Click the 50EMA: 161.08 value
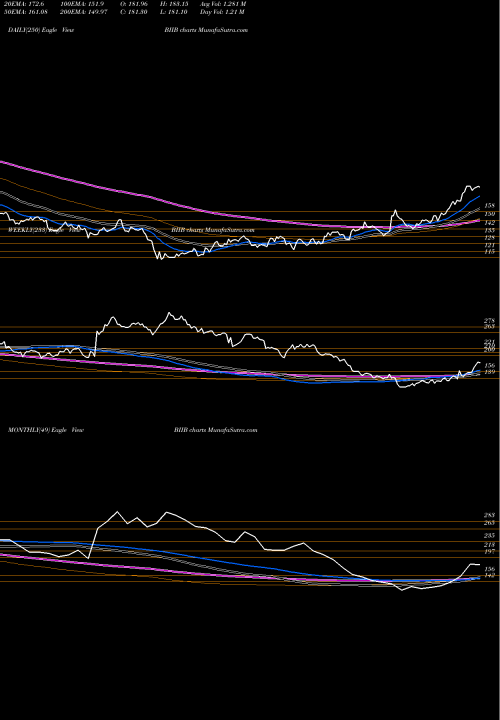Image resolution: width=500 pixels, height=720 pixels. click(24, 12)
